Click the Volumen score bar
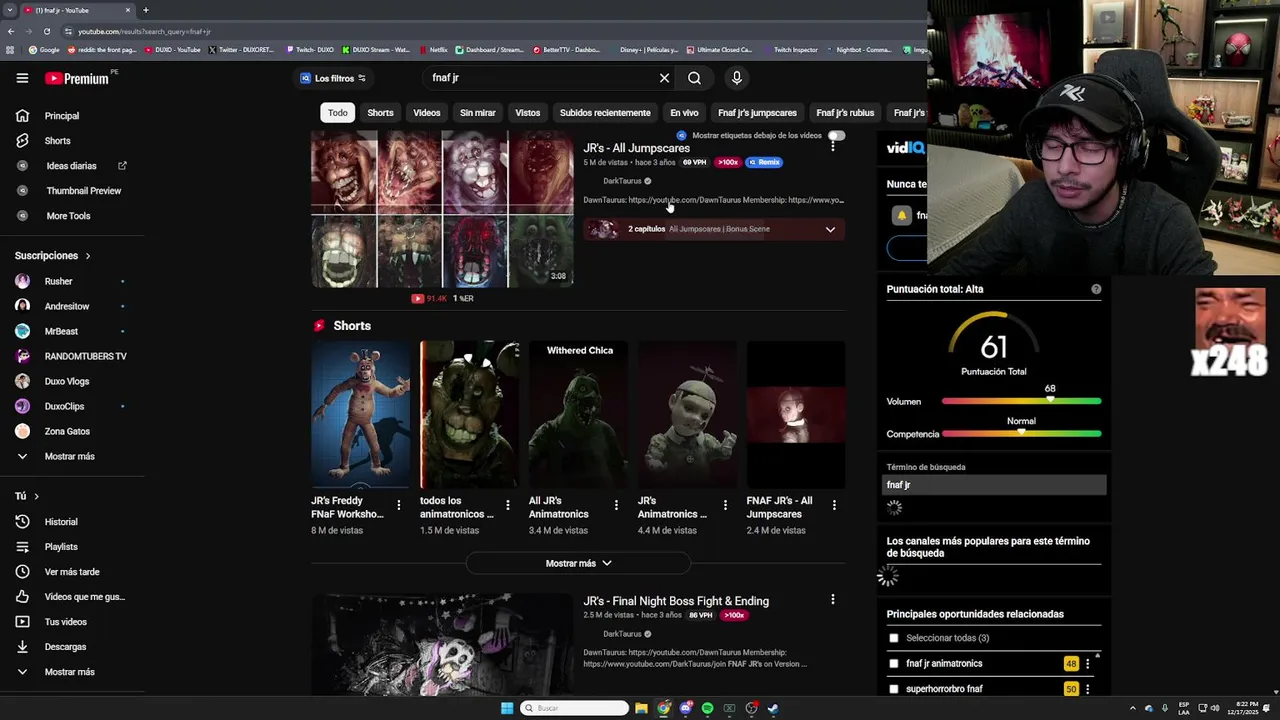Screen dimensions: 1280x720 pos(1021,401)
